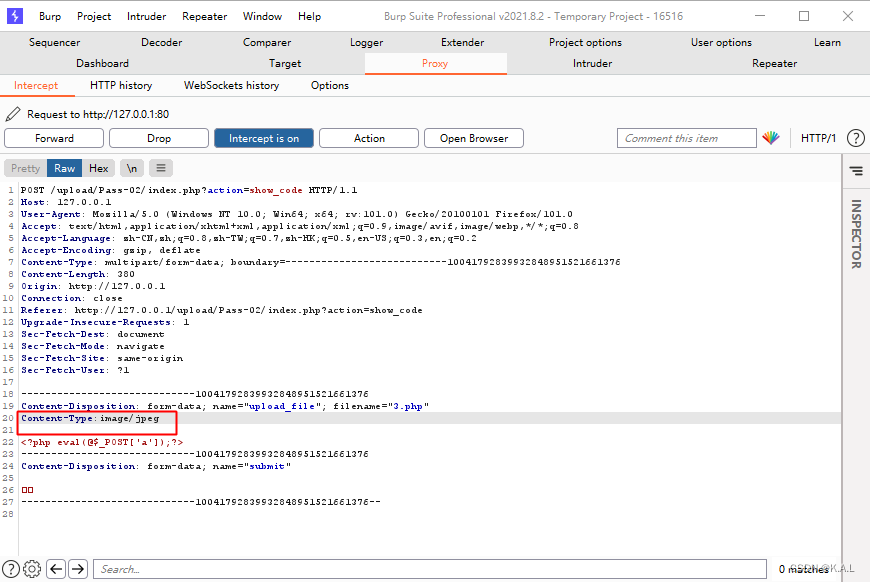Open the HTTP/1 protocol selector
The image size is (870, 582).
pyautogui.click(x=818, y=138)
